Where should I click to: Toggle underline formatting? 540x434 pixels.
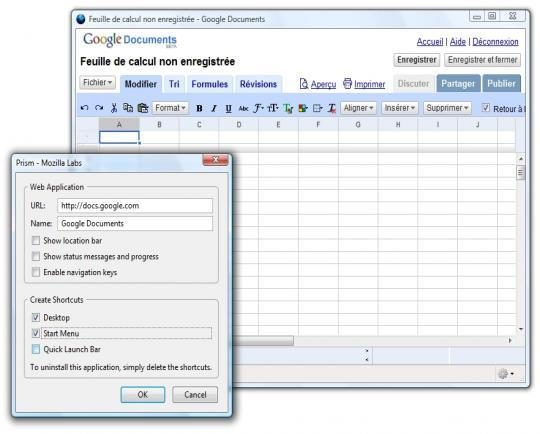click(228, 108)
